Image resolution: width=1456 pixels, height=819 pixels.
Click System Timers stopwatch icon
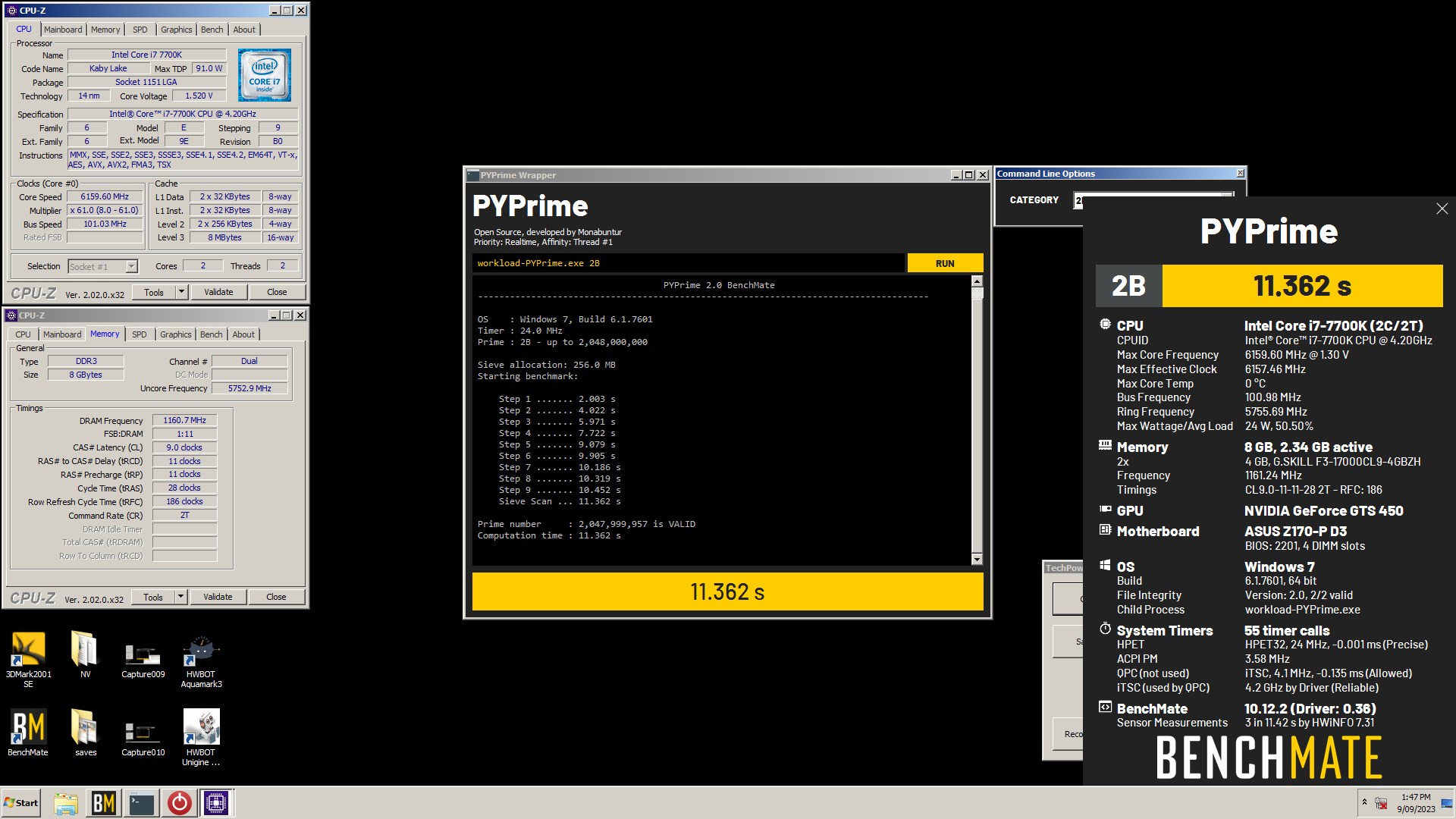pos(1105,629)
